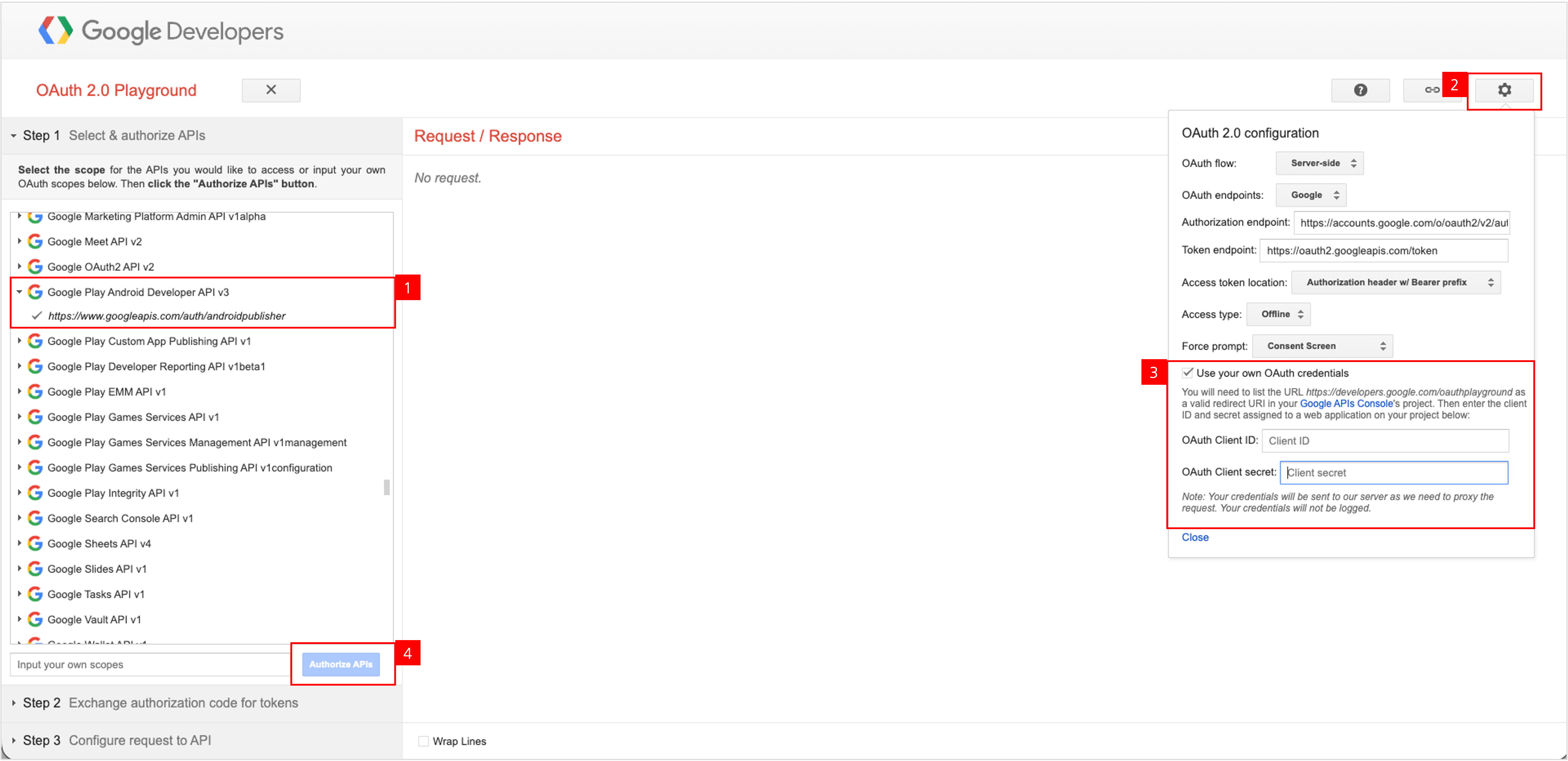This screenshot has height=761, width=1568.
Task: Expand Google Play Games Services Publishing API
Action: tap(20, 468)
